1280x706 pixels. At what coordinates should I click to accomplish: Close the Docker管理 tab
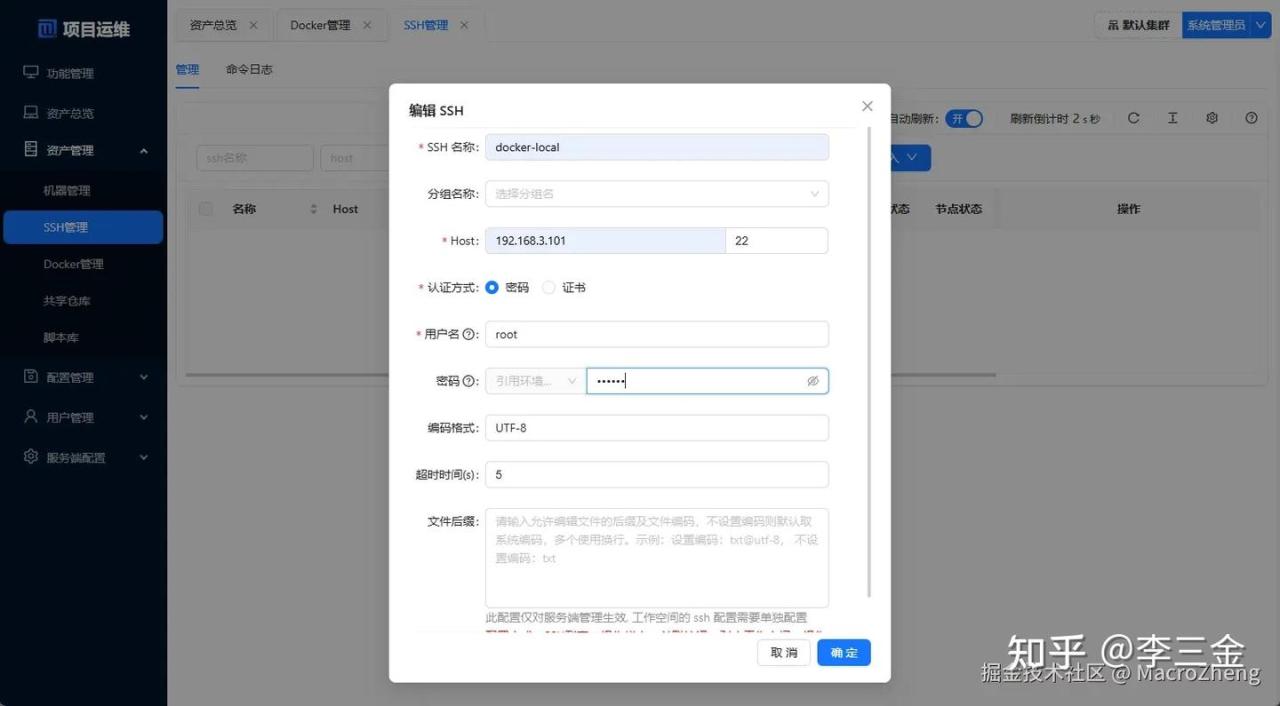point(368,25)
